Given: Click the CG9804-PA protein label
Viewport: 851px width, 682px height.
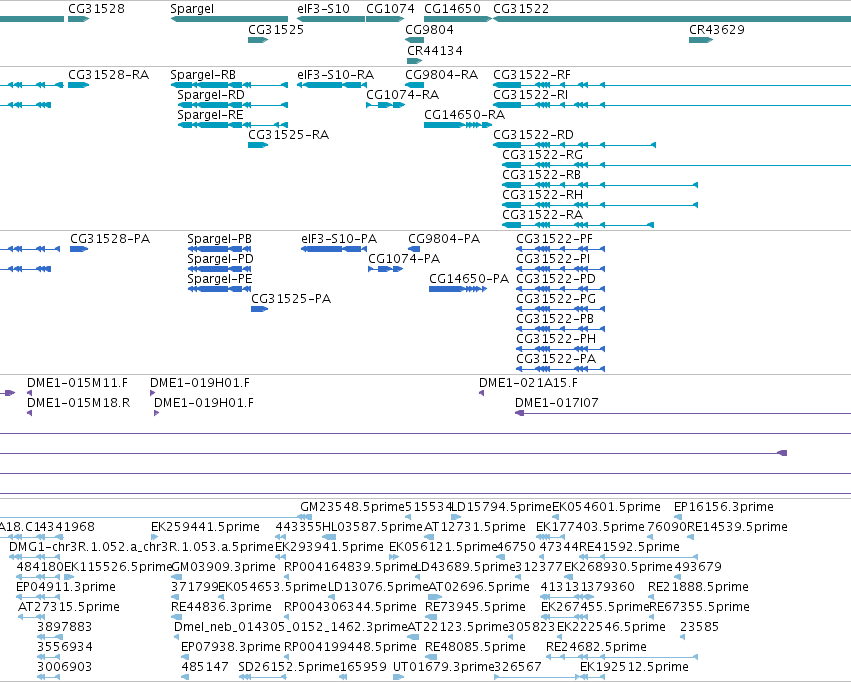Looking at the screenshot, I should click(x=444, y=239).
